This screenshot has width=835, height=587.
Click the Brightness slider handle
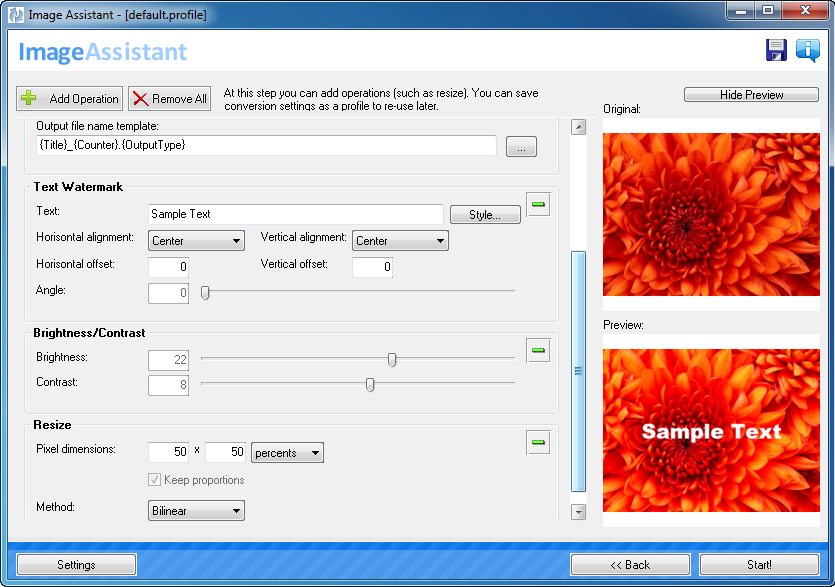[x=392, y=359]
